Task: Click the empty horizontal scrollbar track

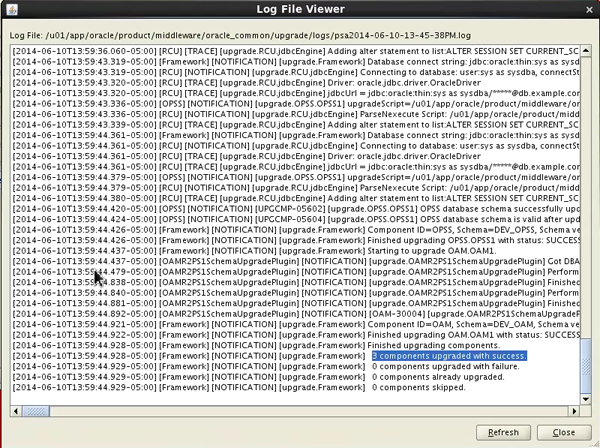Action: 308,411
